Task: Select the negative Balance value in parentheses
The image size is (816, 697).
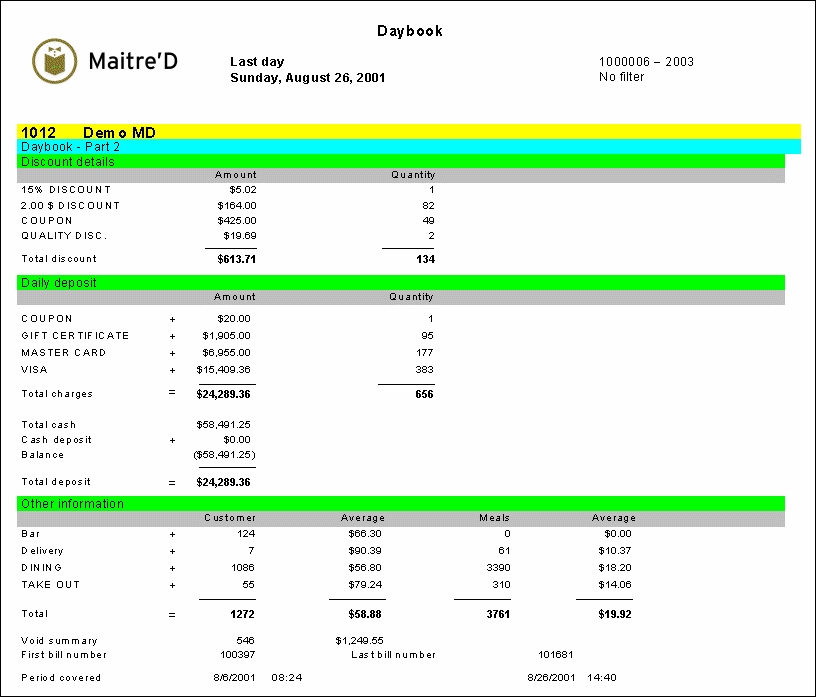Action: (226, 455)
